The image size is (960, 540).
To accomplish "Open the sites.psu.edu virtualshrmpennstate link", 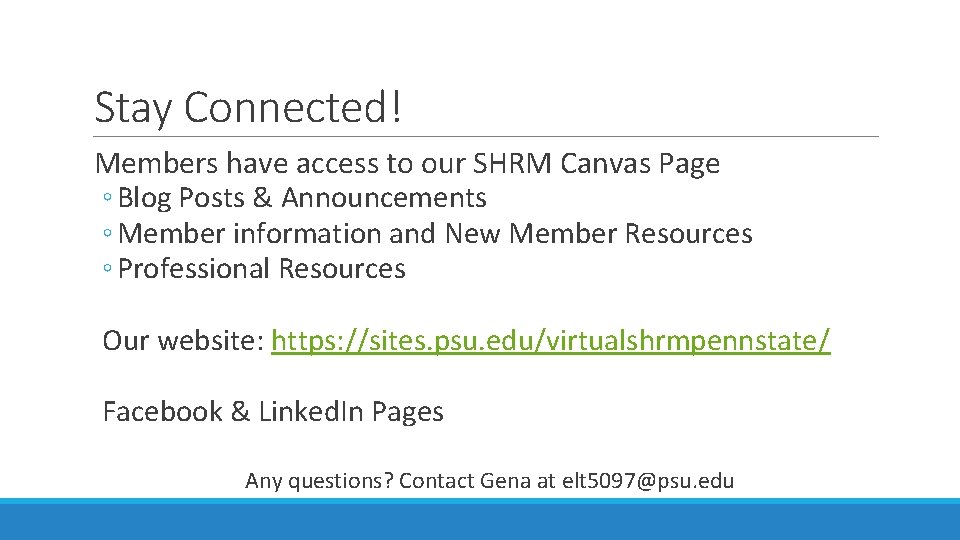I will 550,342.
